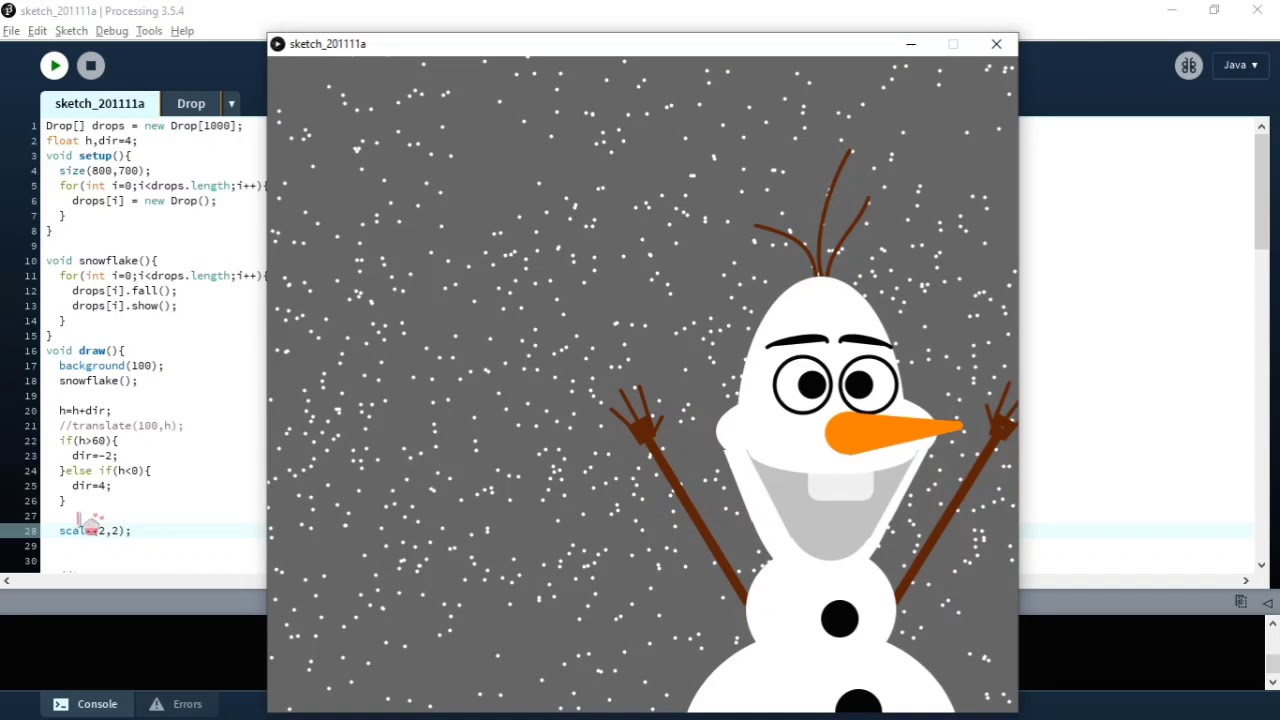Click the editor vertical scrollbar thumb
This screenshot has width=1280, height=720.
[x=1262, y=192]
